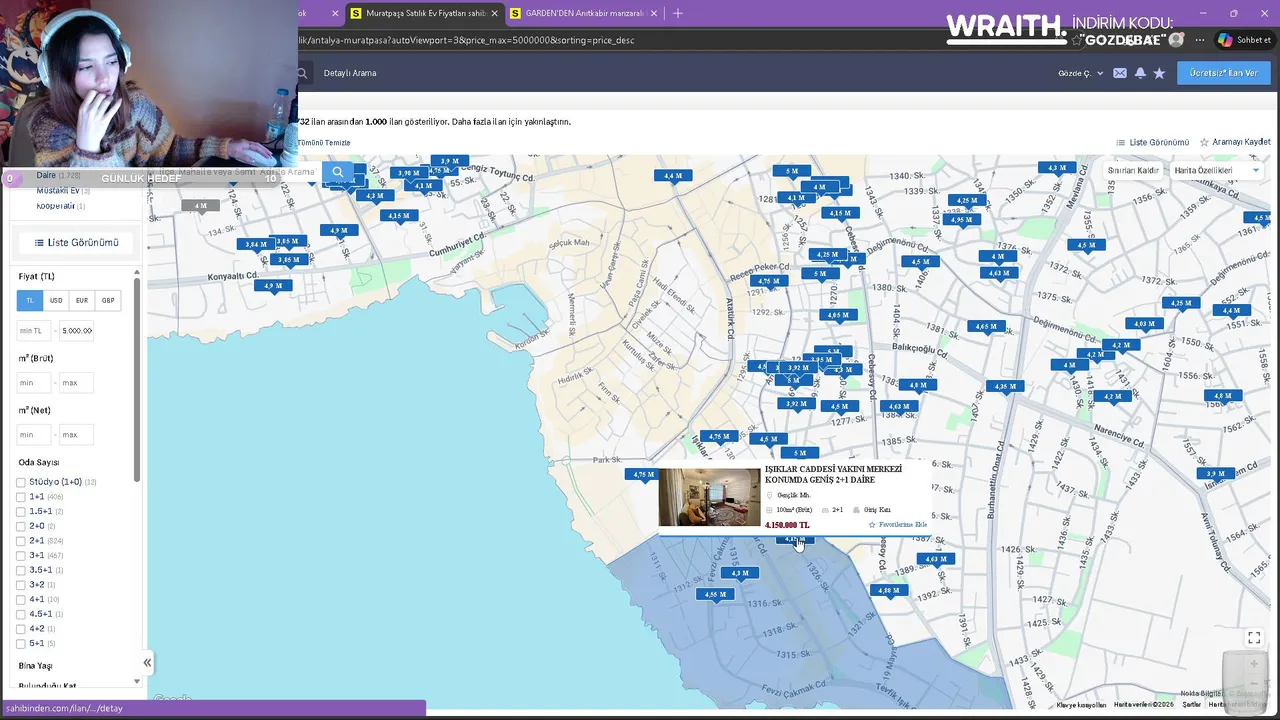The height and width of the screenshot is (720, 1280).
Task: Select the 4,03 M price marker
Action: pyautogui.click(x=1144, y=323)
